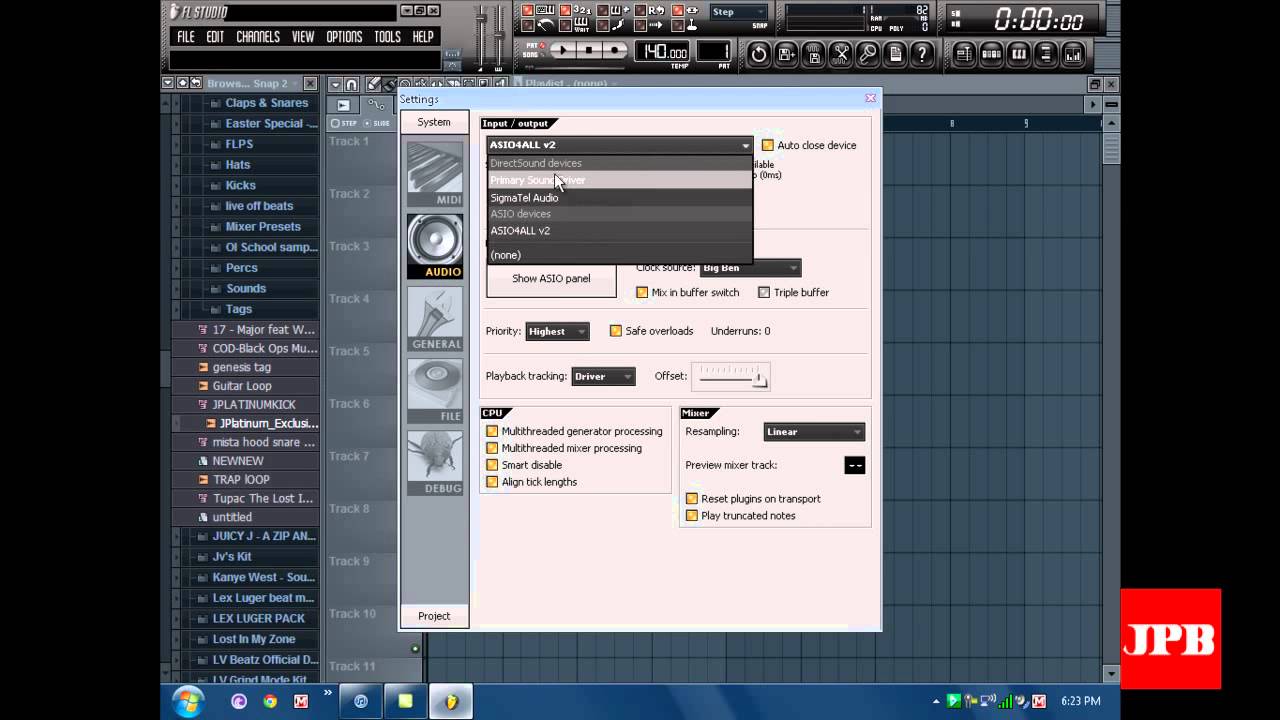Open the FILE settings section
1280x720 pixels.
(x=435, y=390)
